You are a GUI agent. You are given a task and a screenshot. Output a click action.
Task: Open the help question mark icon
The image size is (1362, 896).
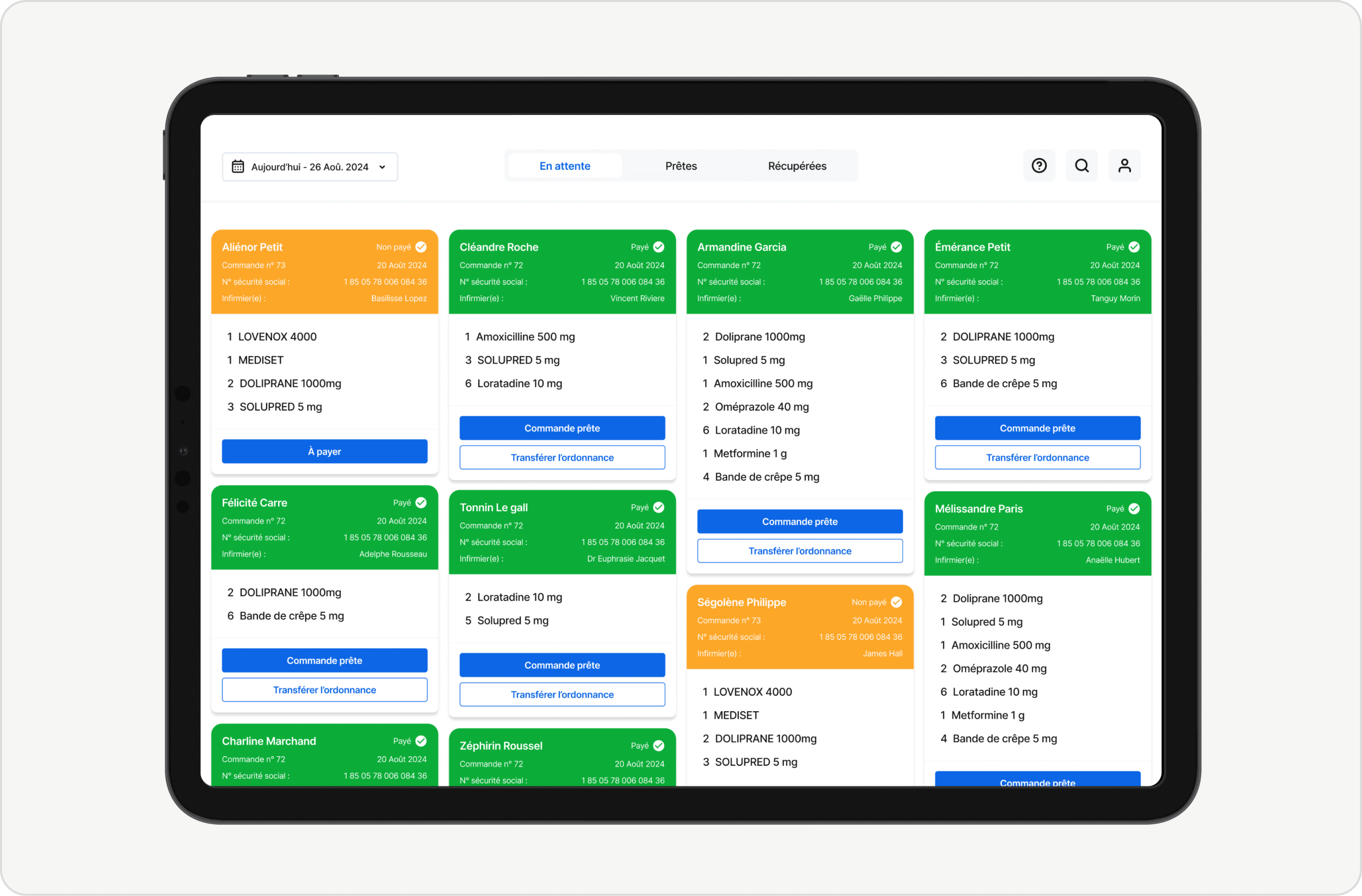point(1039,166)
